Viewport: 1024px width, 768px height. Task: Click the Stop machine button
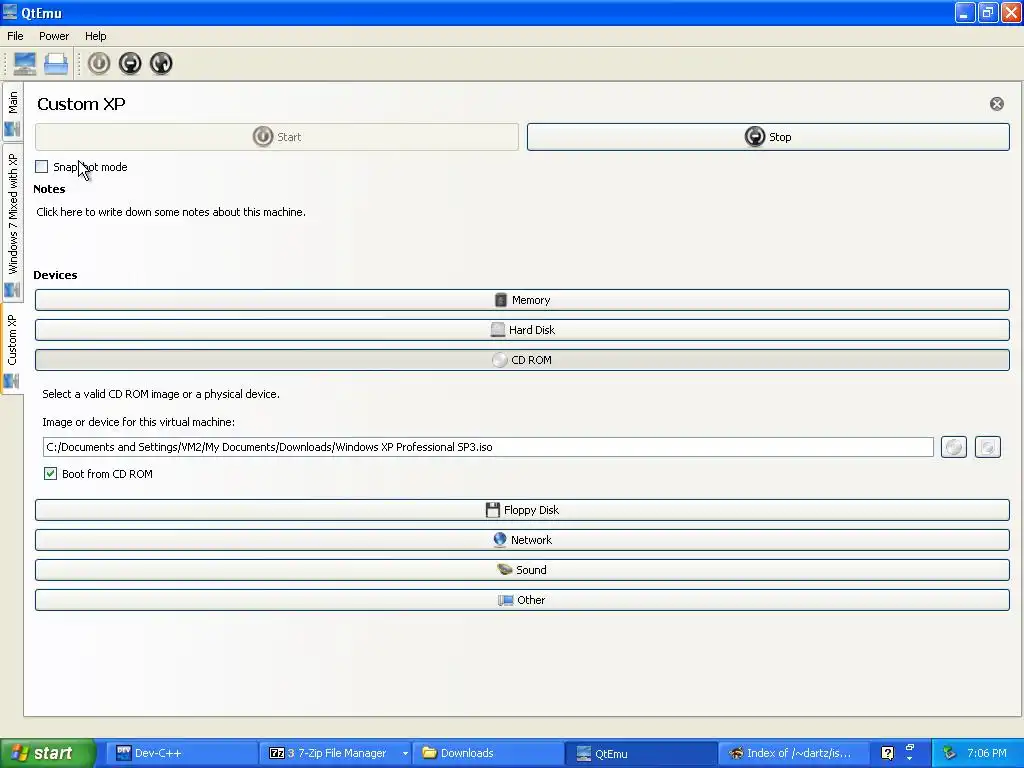(x=768, y=137)
